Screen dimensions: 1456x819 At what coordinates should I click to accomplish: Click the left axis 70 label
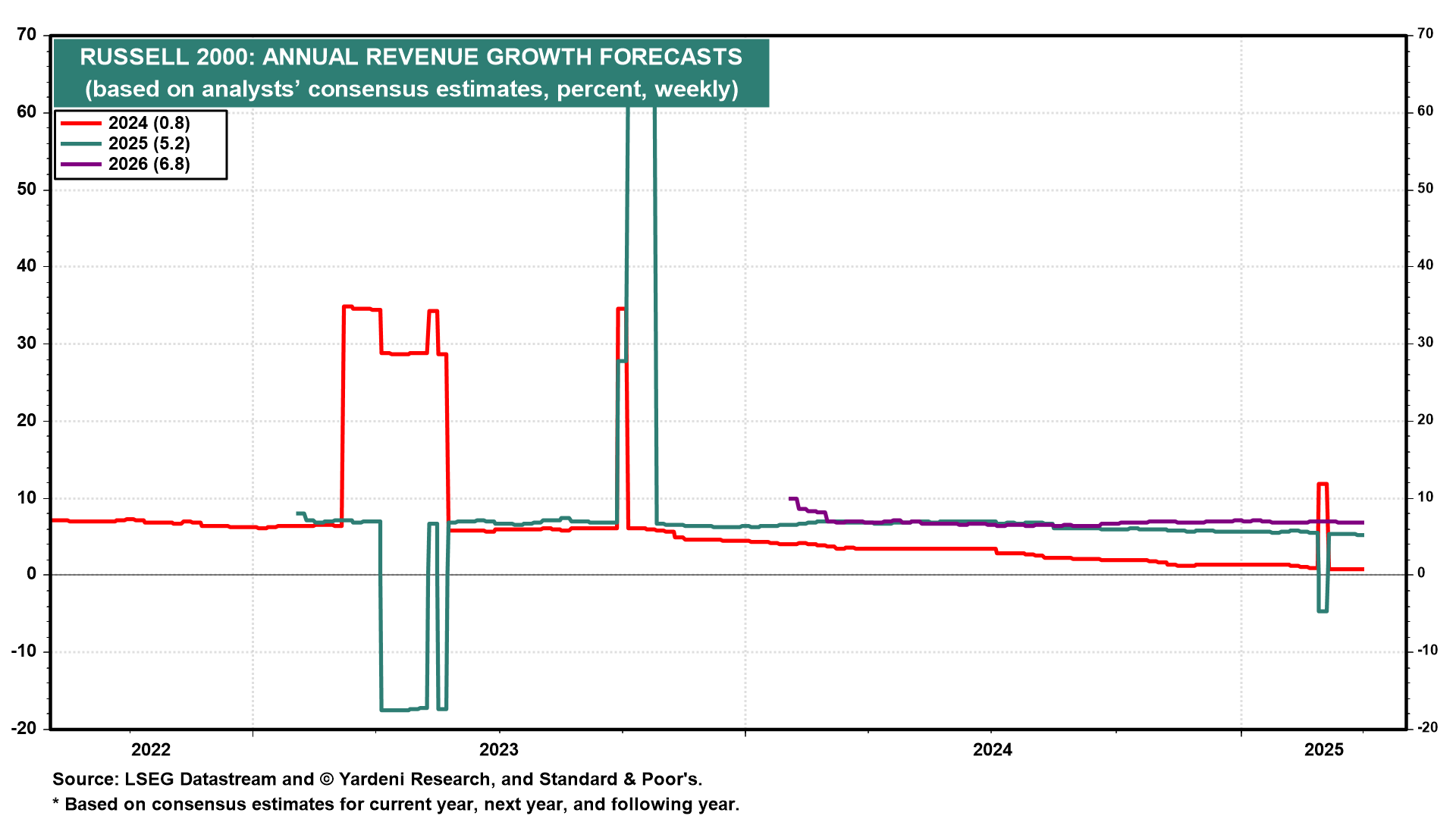click(26, 34)
